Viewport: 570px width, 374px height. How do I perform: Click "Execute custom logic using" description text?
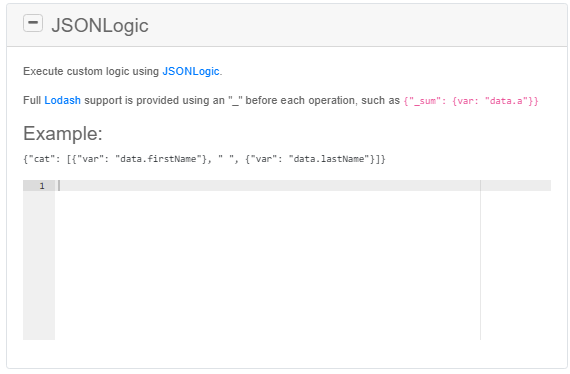91,71
